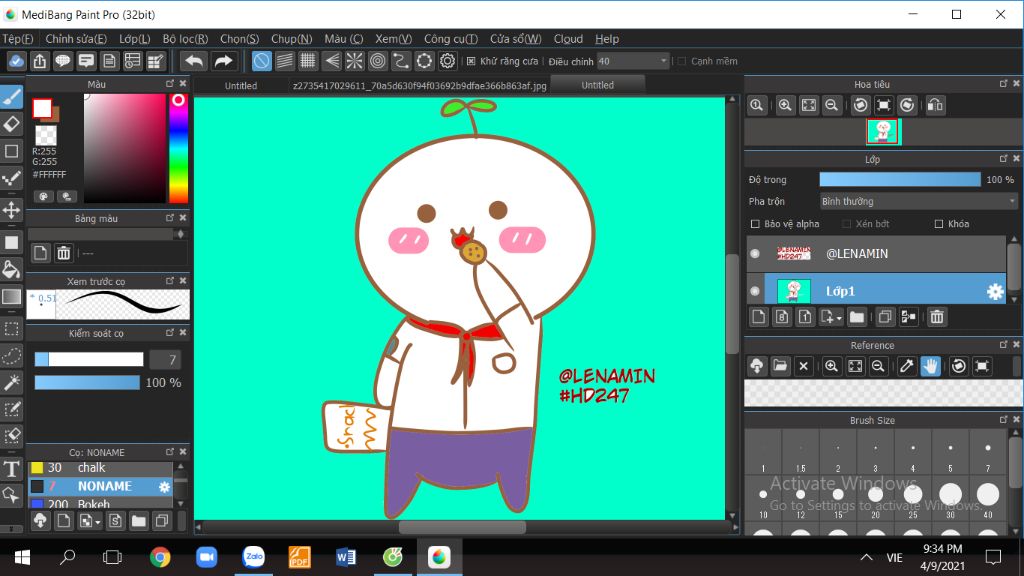1024x576 pixels.
Task: Select the Brush tool in left toolbar
Action: click(x=12, y=97)
